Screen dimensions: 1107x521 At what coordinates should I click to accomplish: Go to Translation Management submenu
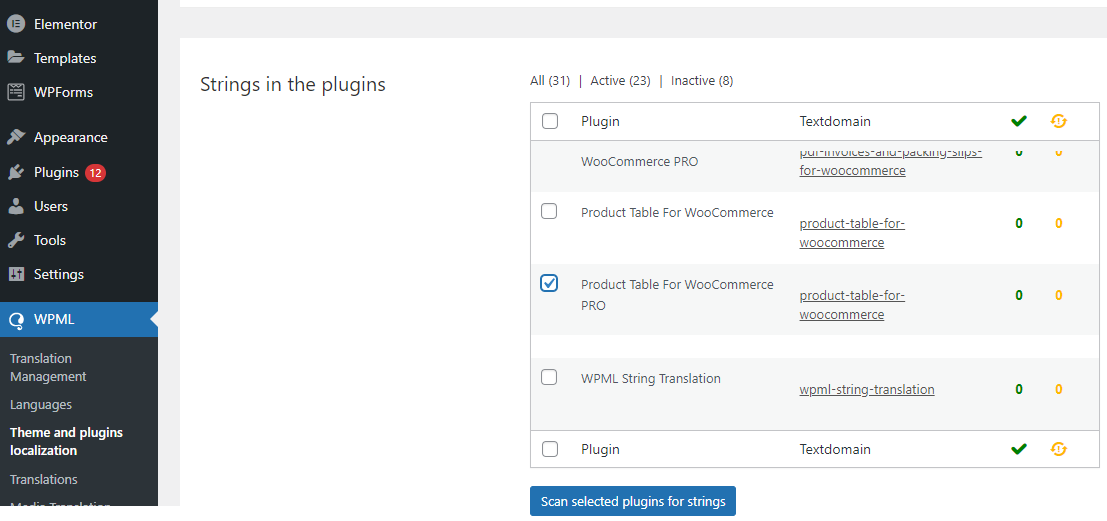pyautogui.click(x=48, y=367)
